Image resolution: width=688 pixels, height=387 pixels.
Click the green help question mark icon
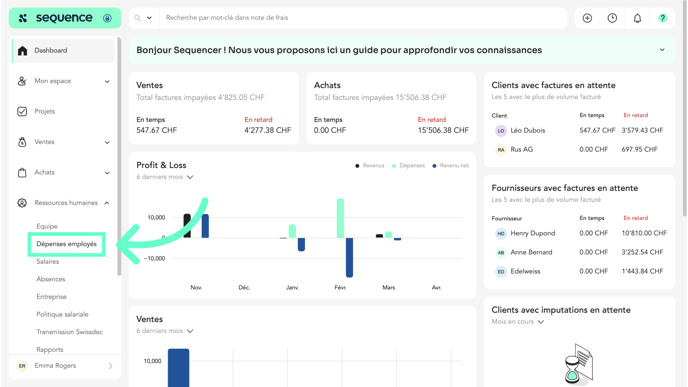tap(663, 18)
